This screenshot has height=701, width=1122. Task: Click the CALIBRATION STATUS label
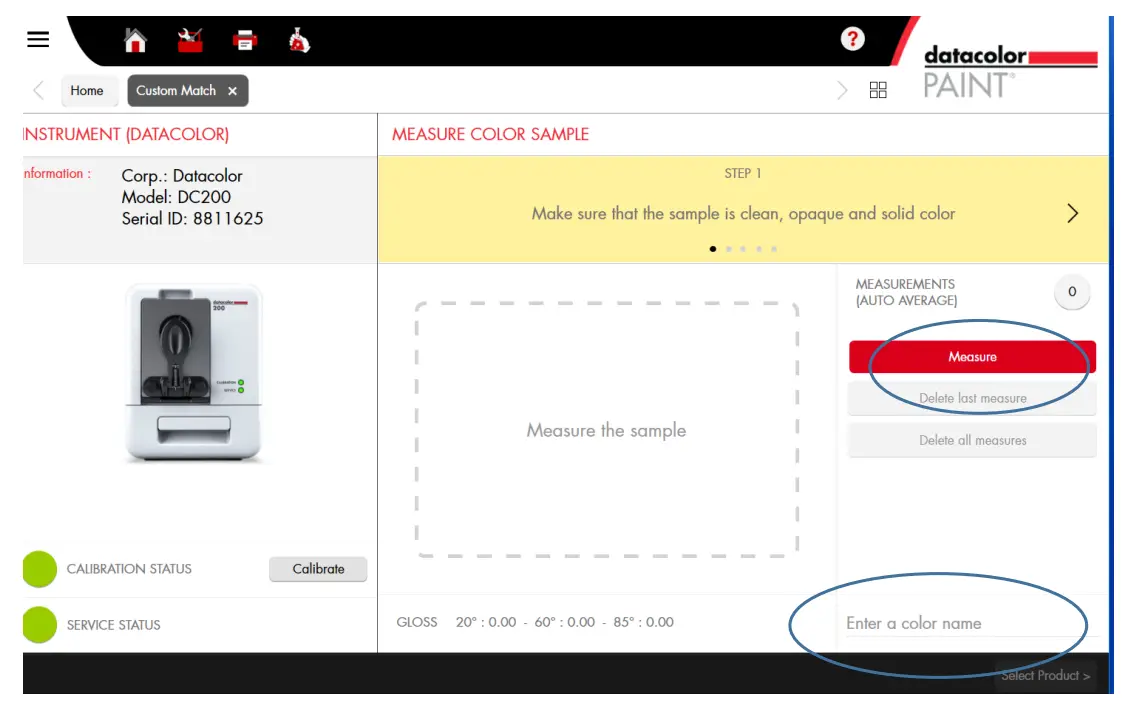click(x=130, y=569)
